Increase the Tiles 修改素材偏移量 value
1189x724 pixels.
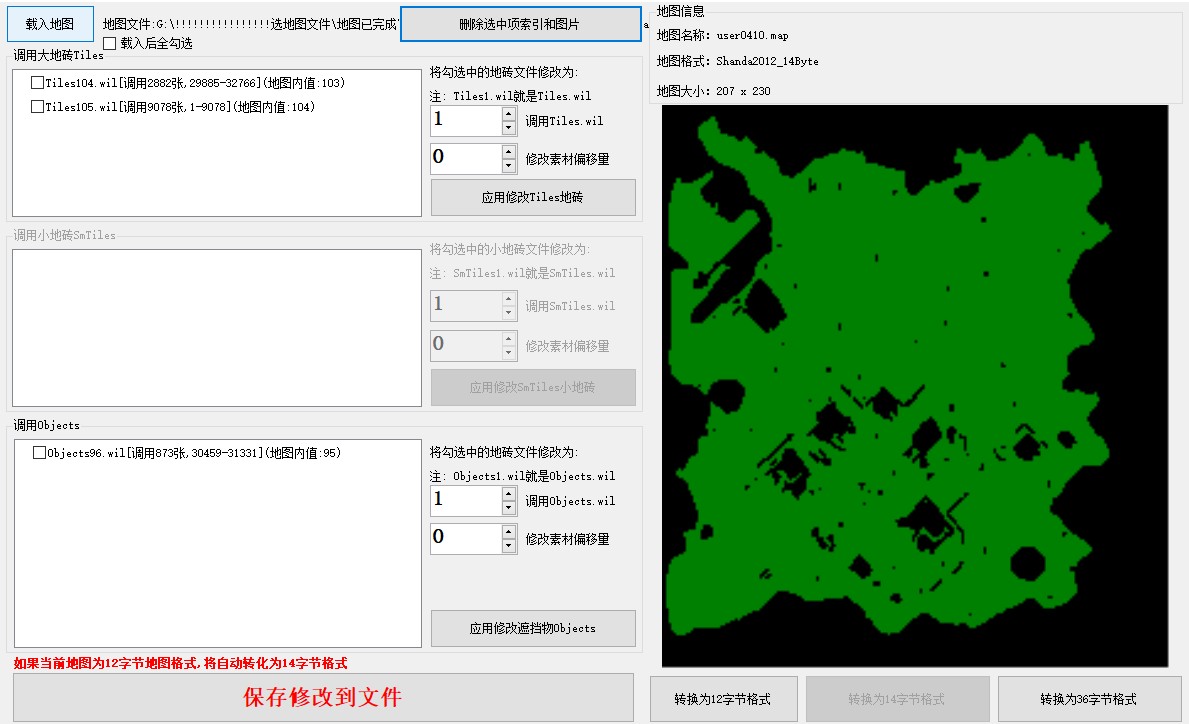click(x=508, y=151)
